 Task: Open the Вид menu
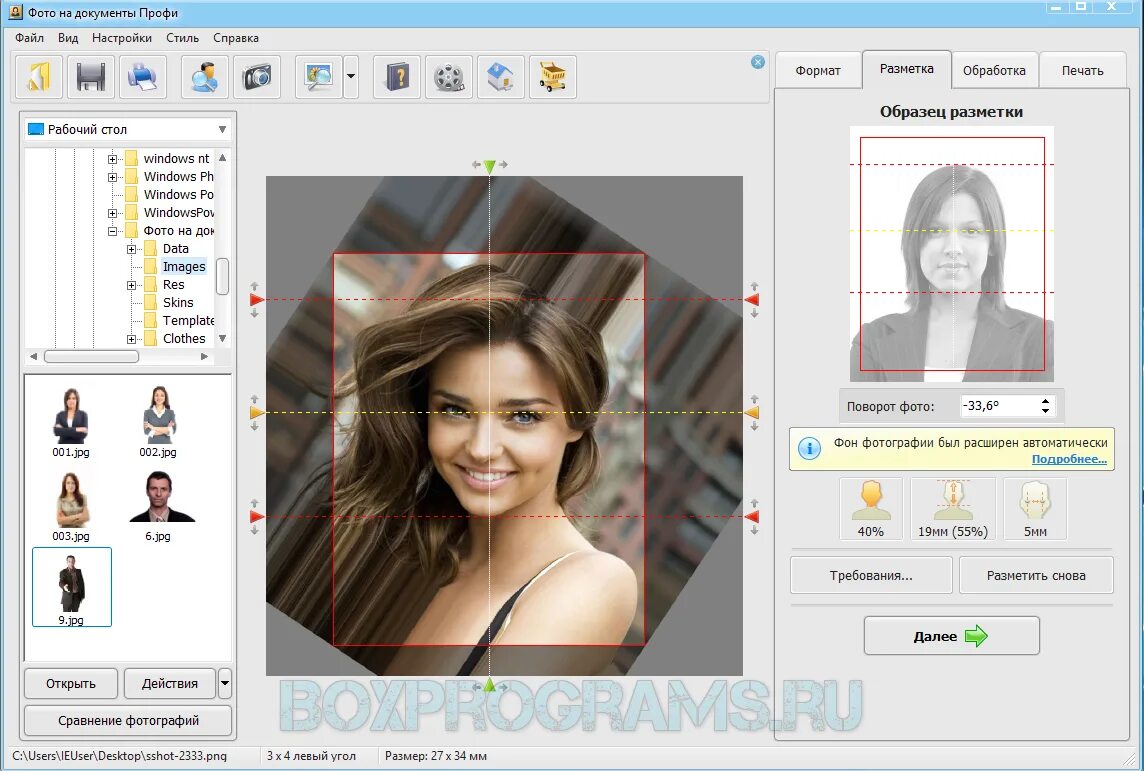pos(68,38)
